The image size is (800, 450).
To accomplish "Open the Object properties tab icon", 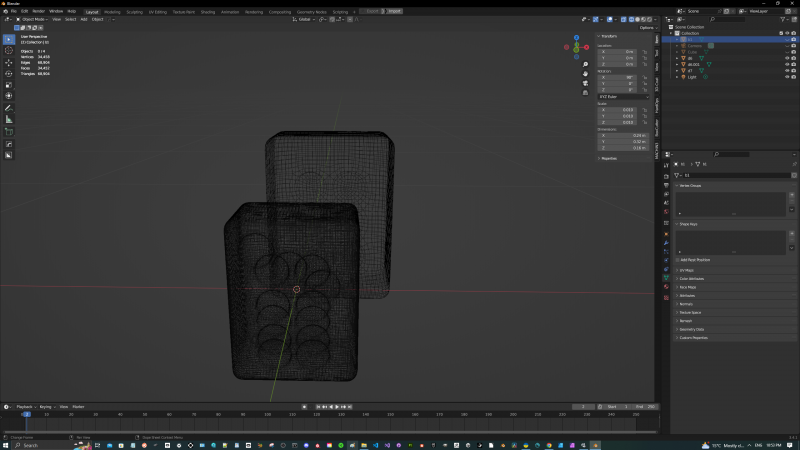I will 666,234.
